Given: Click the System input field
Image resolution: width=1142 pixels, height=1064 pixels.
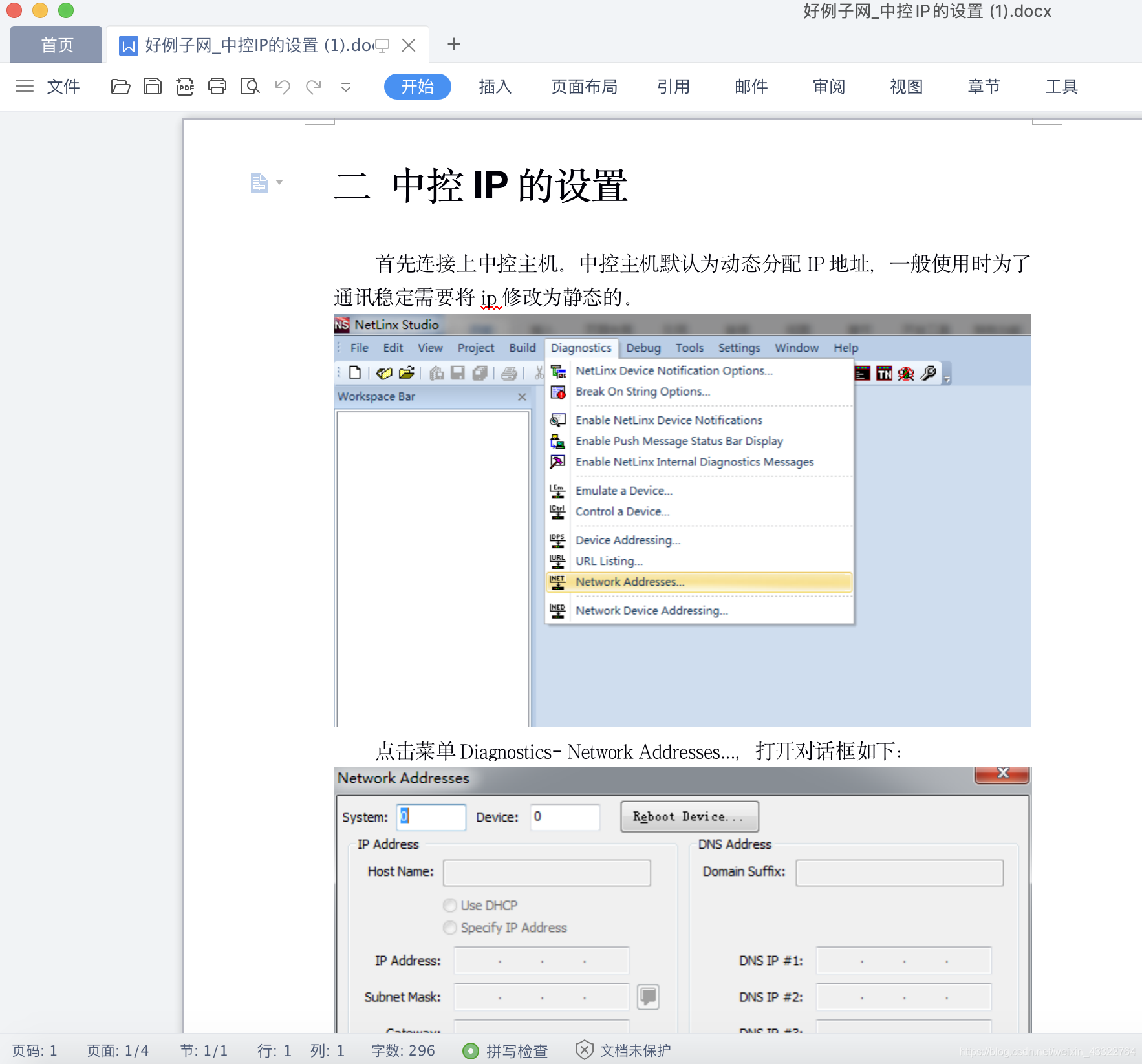Looking at the screenshot, I should (430, 817).
